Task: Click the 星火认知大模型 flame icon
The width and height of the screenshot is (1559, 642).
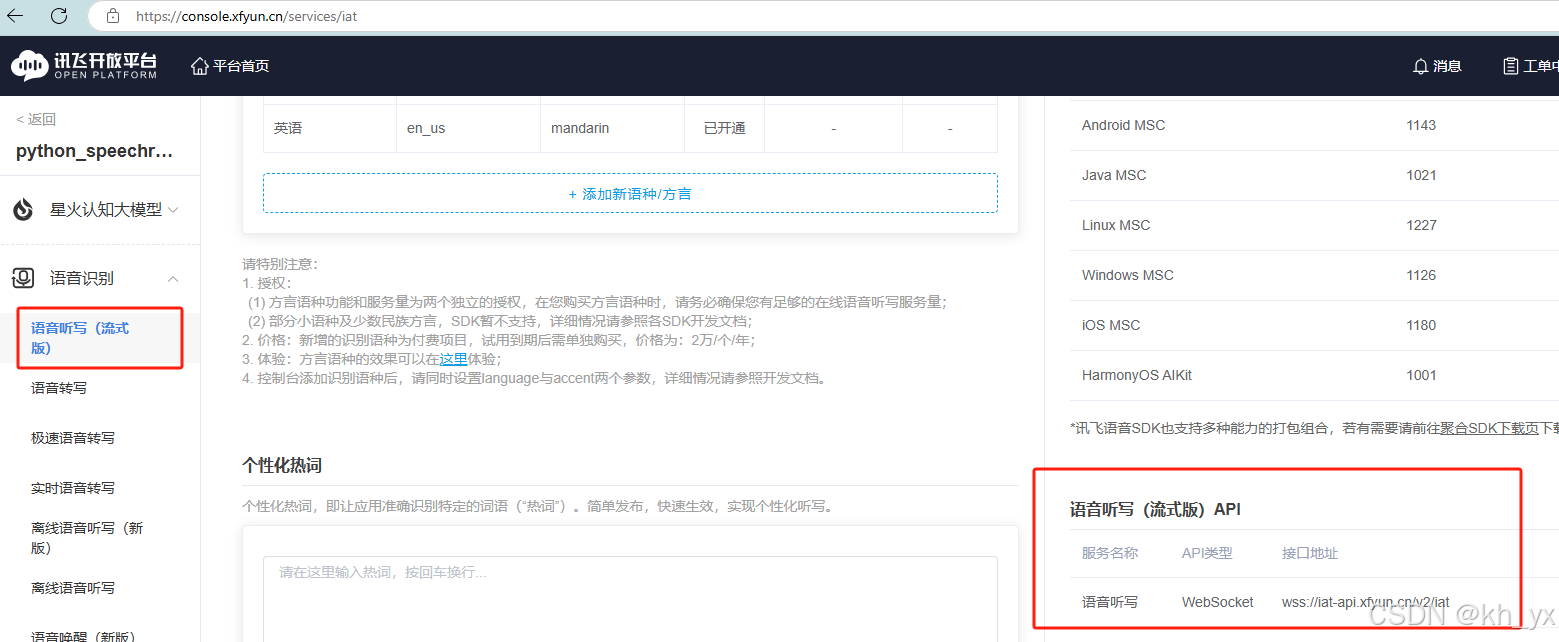Action: (x=23, y=210)
